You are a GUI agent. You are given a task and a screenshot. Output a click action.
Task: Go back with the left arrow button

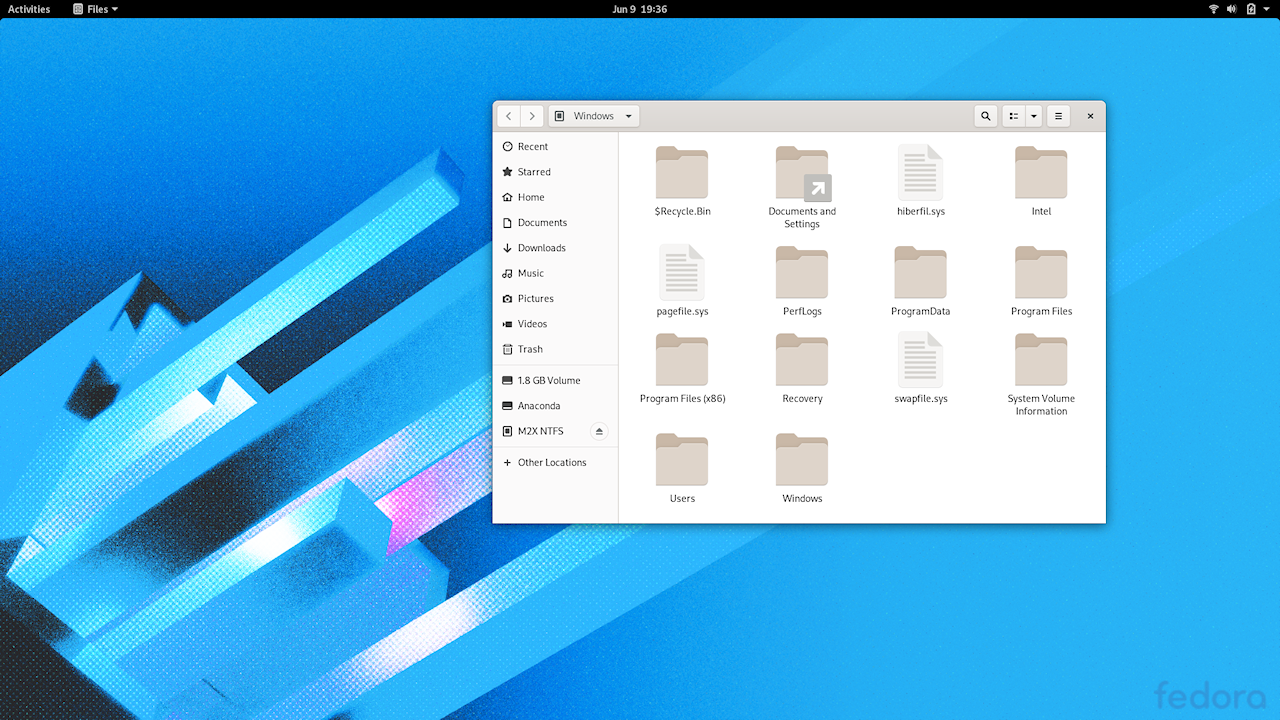(509, 116)
